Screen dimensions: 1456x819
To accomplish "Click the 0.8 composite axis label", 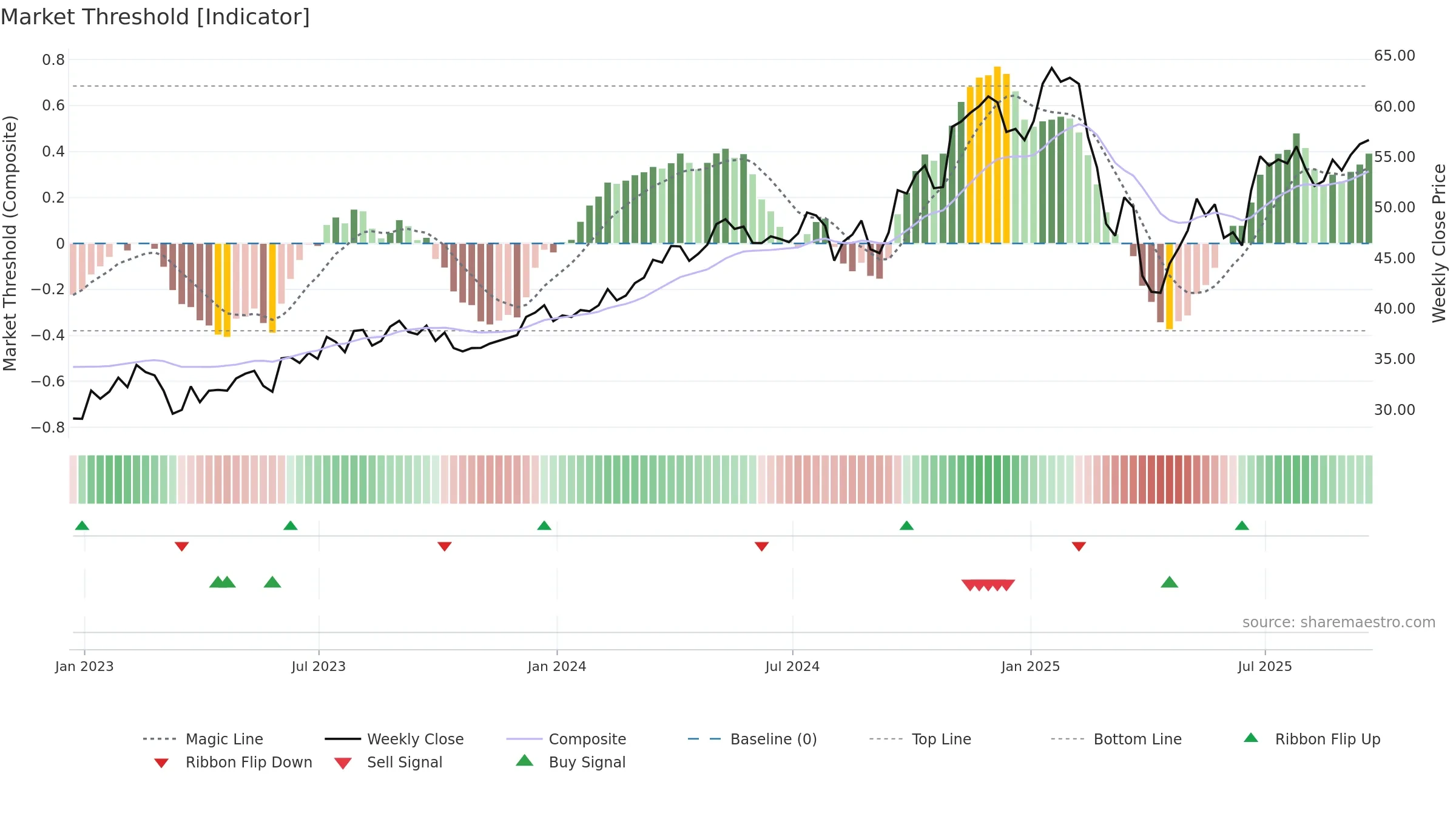I will 53,60.
